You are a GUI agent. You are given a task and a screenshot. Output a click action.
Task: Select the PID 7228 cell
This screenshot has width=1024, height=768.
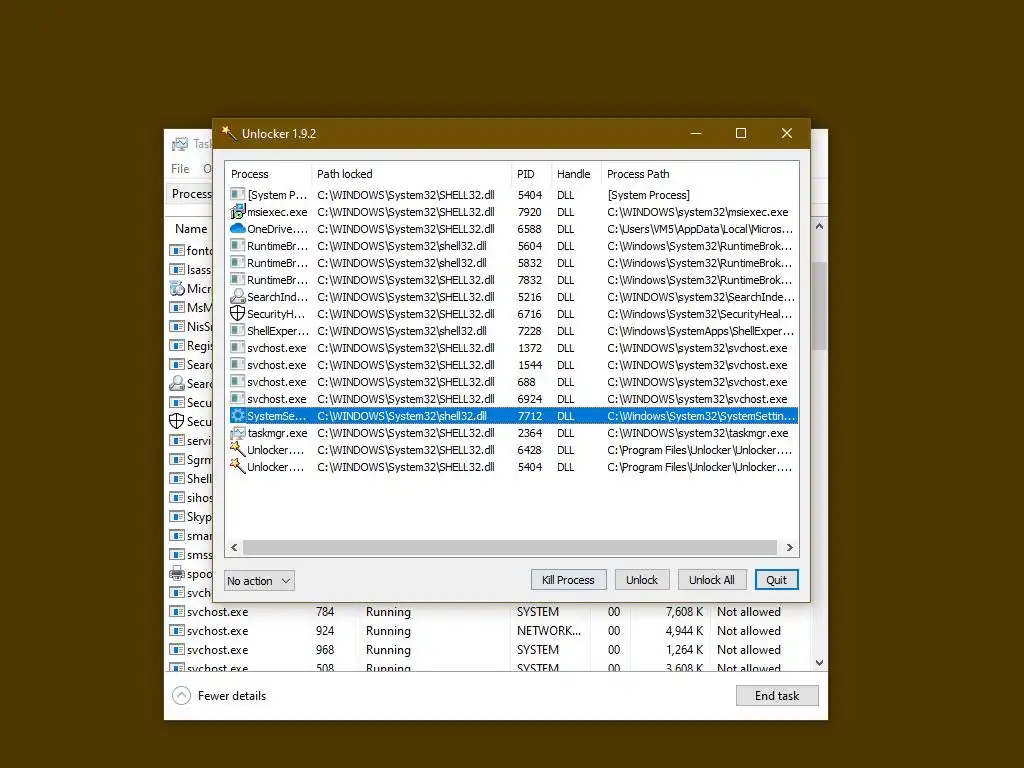click(x=530, y=330)
